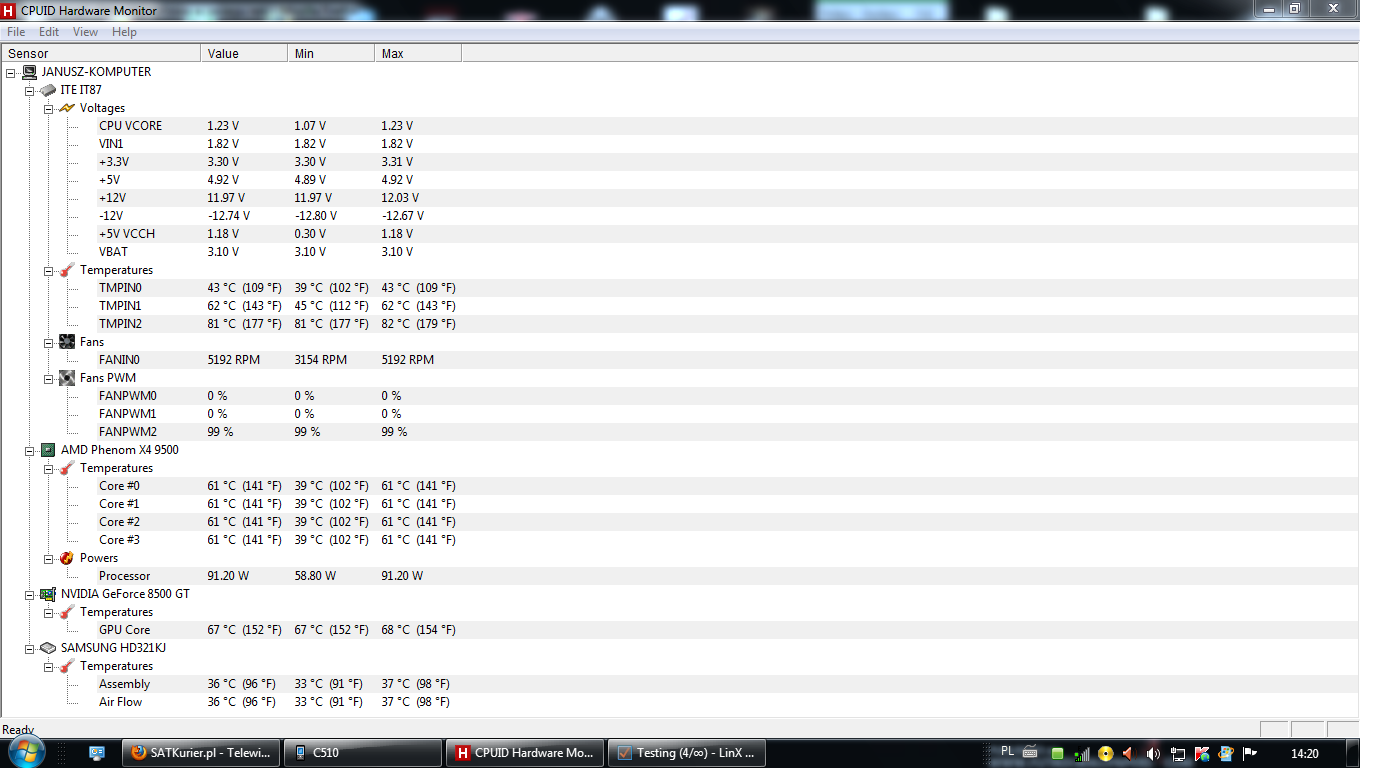This screenshot has width=1382, height=768.
Task: Open the white speaker volume tray icon
Action: (x=1153, y=754)
